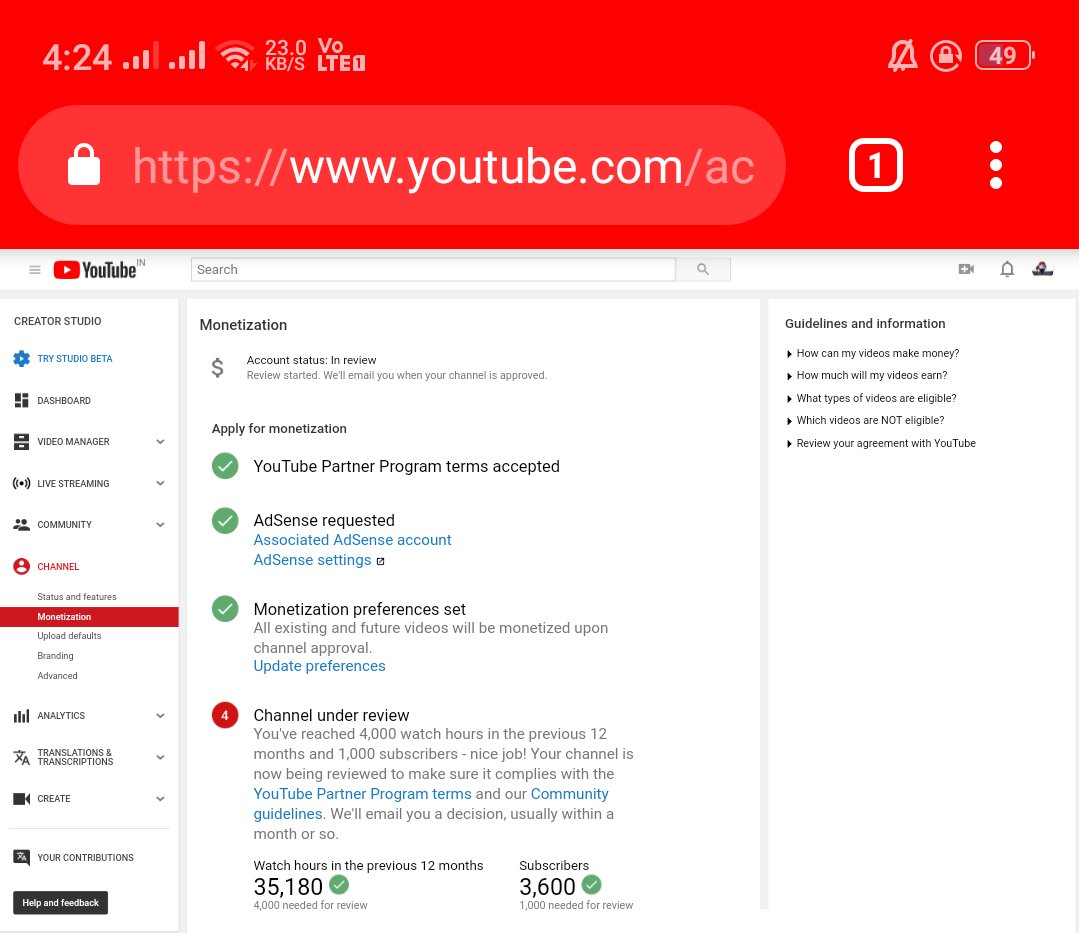Open Associated AdSense account link

(352, 540)
